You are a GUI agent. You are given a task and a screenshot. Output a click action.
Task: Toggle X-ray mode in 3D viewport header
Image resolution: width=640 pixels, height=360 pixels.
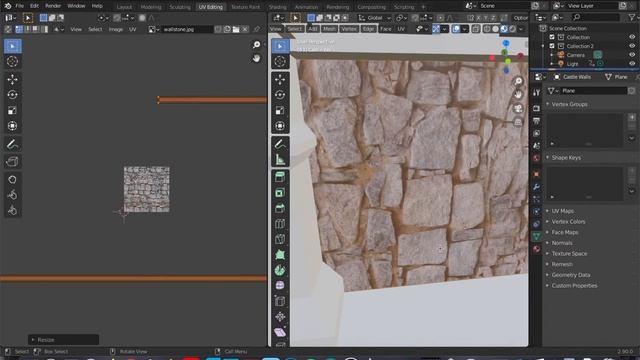point(476,29)
